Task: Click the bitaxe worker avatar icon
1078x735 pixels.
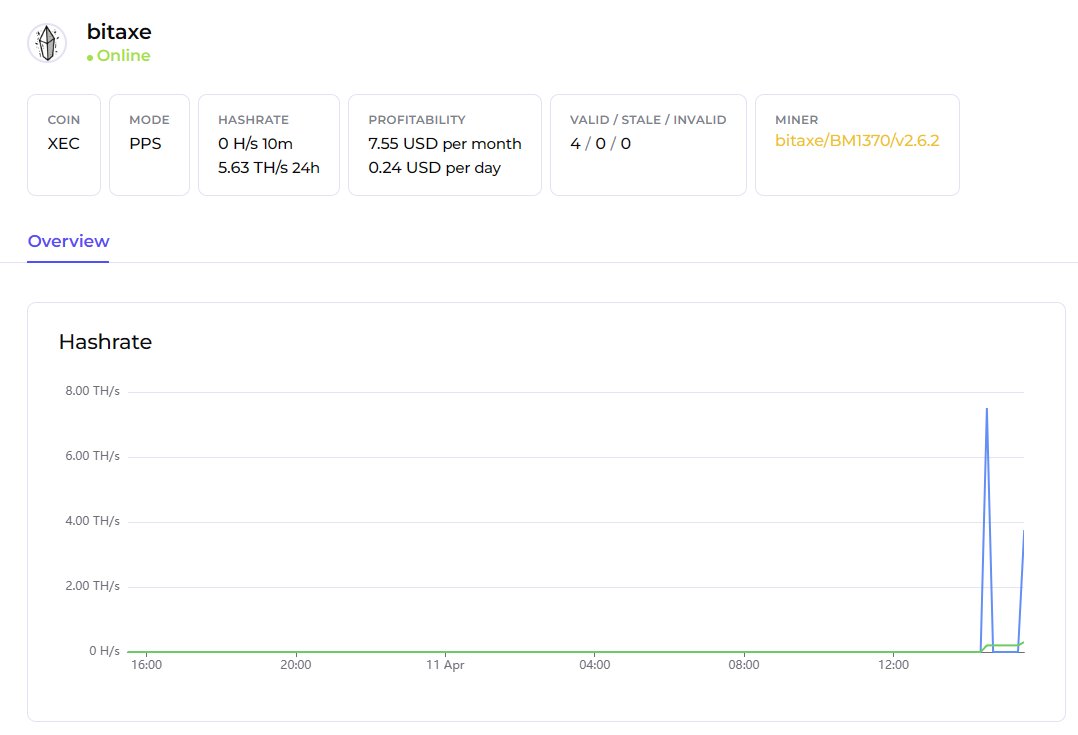Action: [x=47, y=43]
